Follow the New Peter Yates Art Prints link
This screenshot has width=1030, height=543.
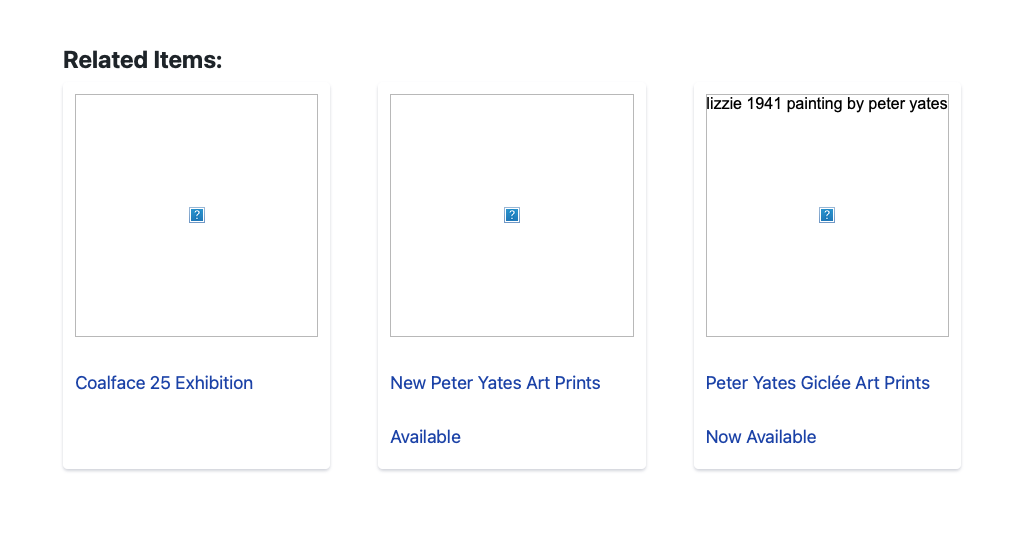point(495,383)
